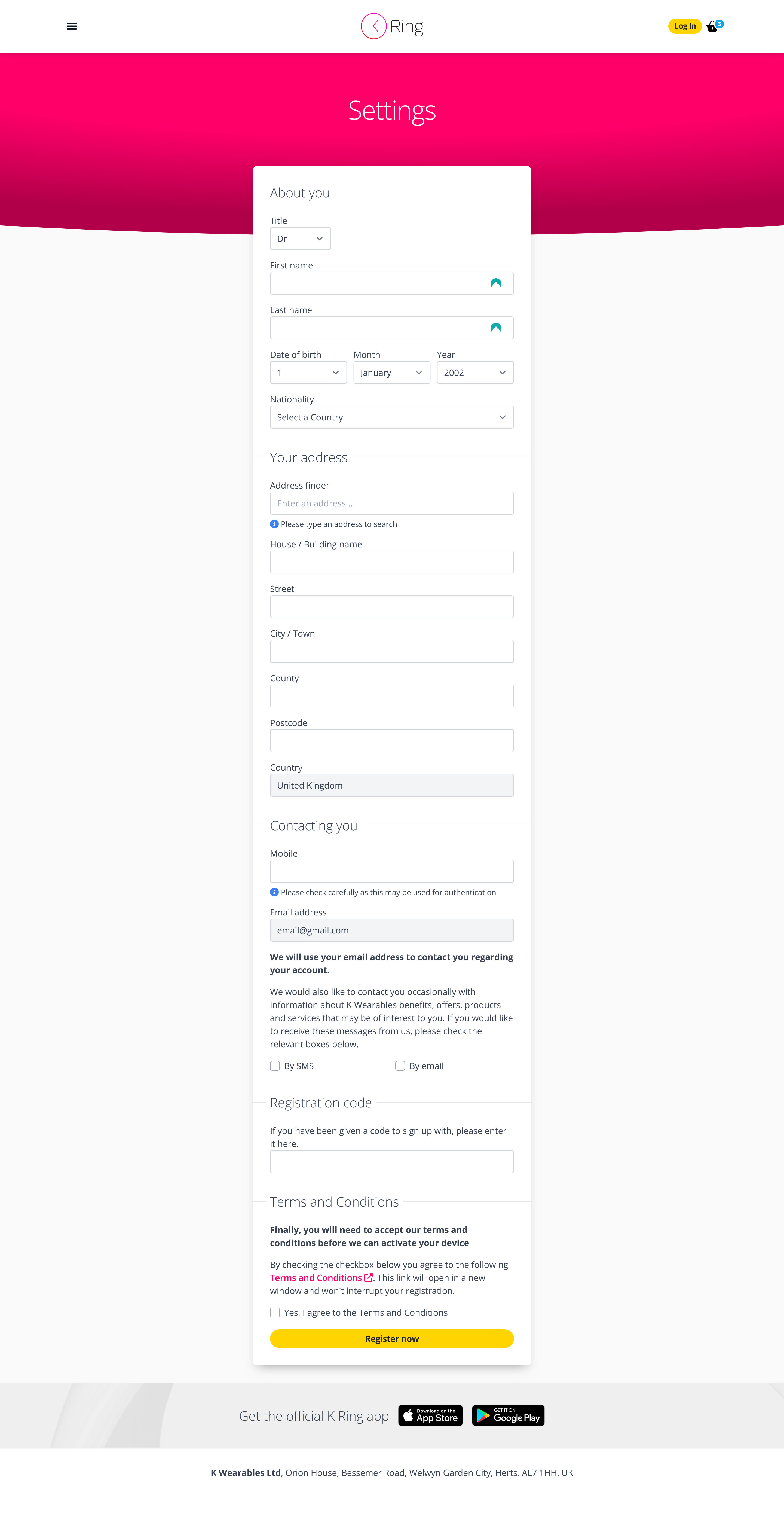
Task: Expand the Title dropdown
Action: click(300, 239)
